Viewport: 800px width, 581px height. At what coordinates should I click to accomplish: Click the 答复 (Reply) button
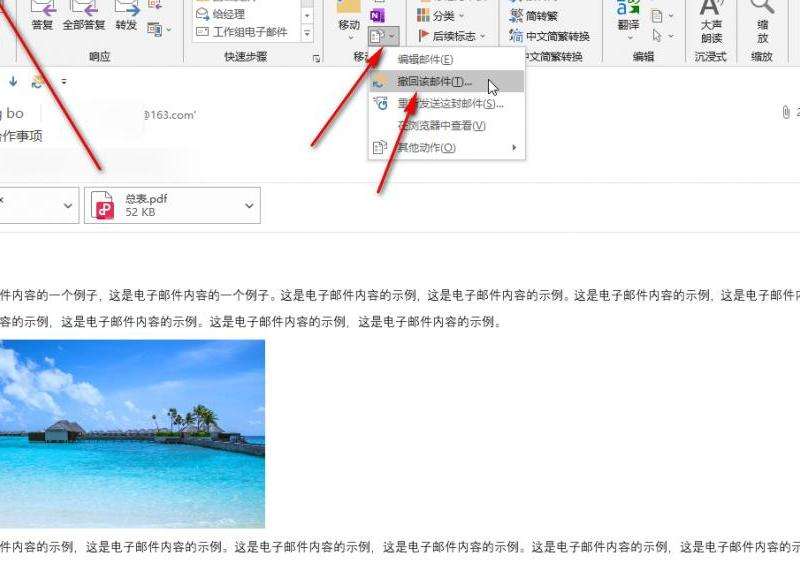click(x=42, y=15)
